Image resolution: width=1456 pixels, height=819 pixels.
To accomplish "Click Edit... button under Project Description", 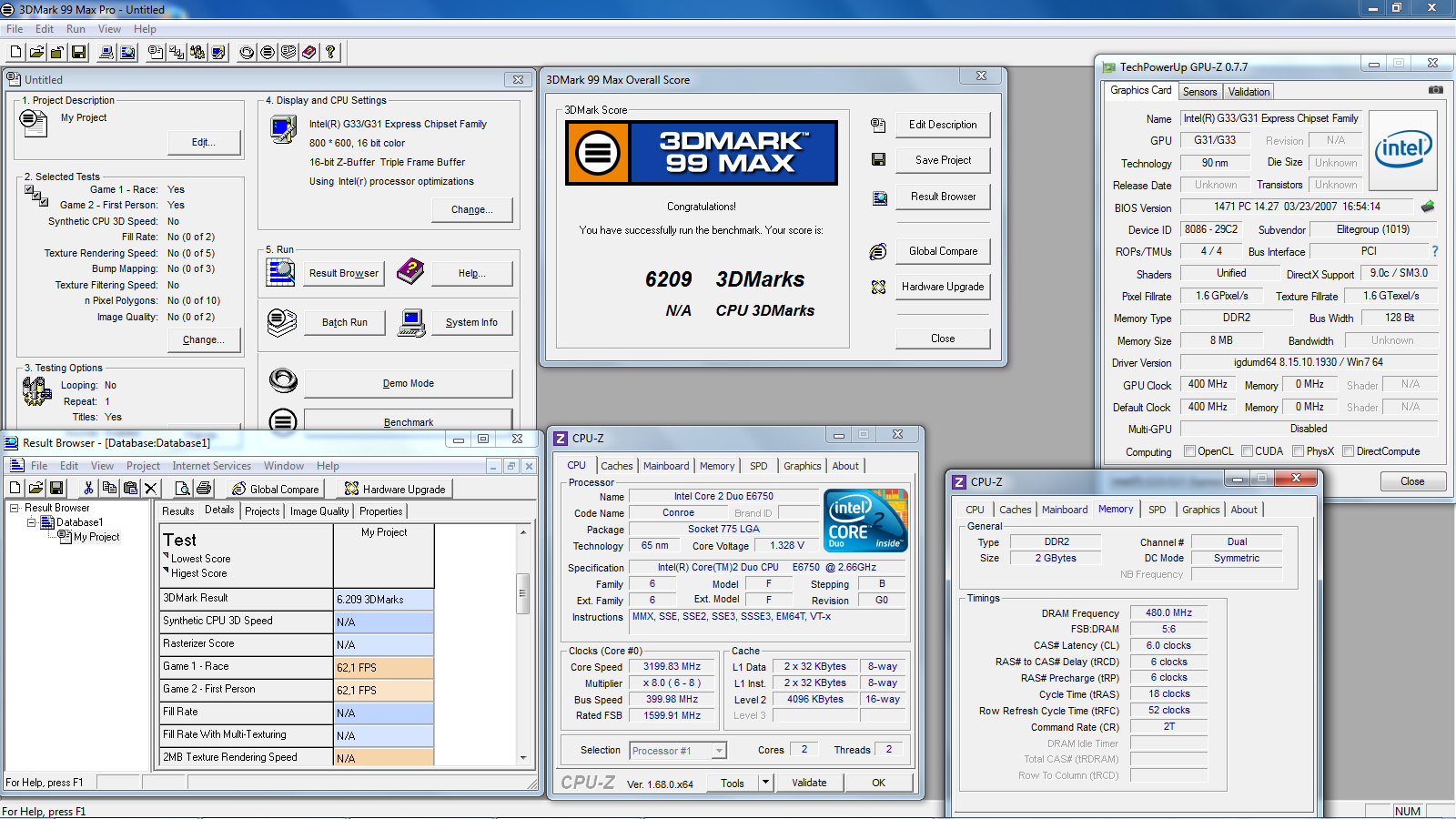I will [x=204, y=142].
